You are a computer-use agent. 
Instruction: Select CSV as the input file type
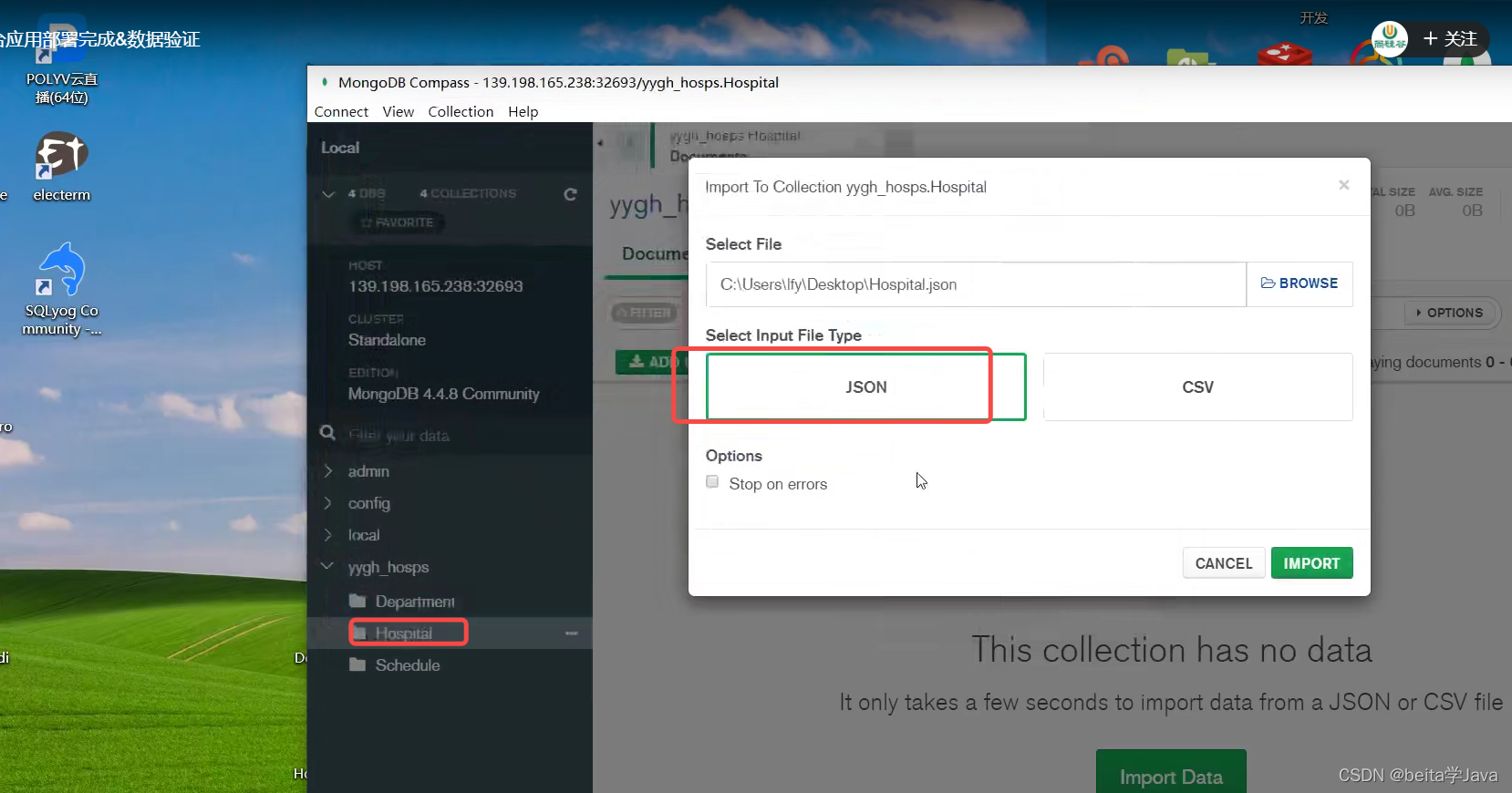pyautogui.click(x=1197, y=387)
